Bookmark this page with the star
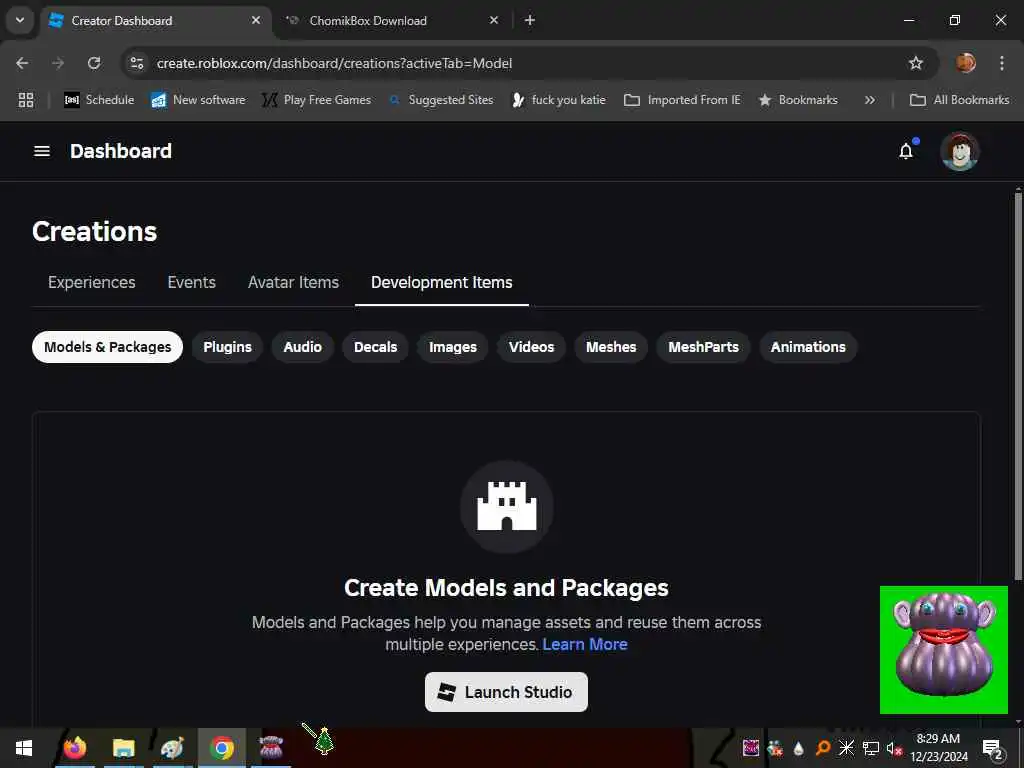The height and width of the screenshot is (768, 1024). coord(916,63)
